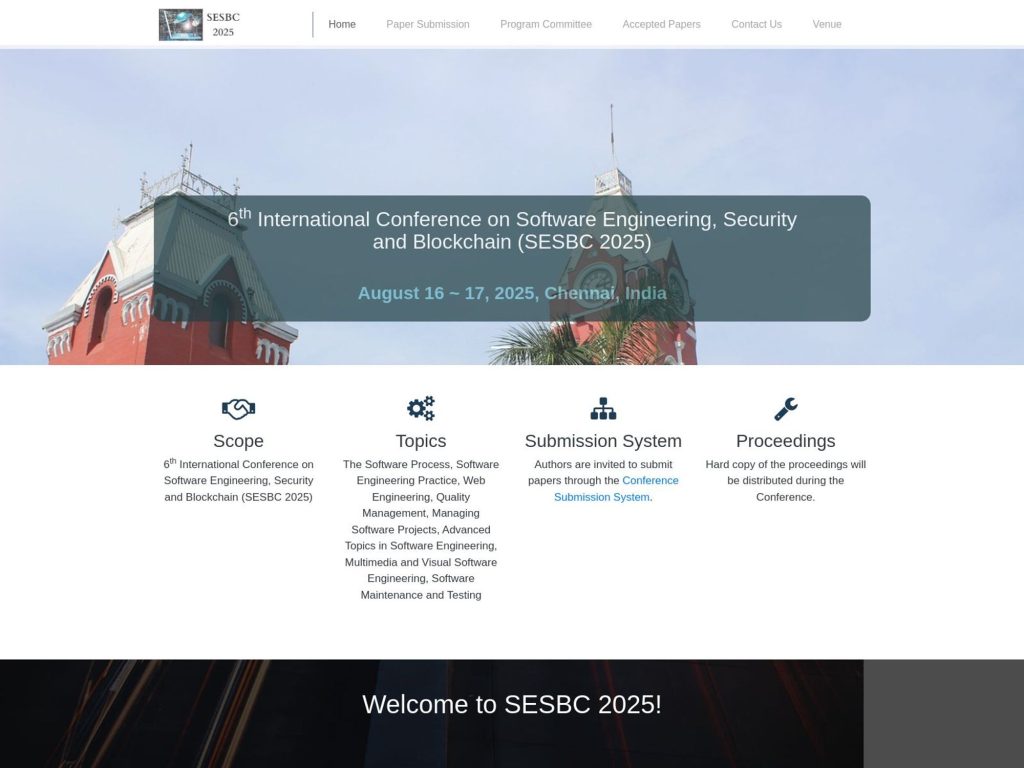Screen dimensions: 1024x768
Task: Click the wrench icon above Proceedings
Action: tap(786, 408)
